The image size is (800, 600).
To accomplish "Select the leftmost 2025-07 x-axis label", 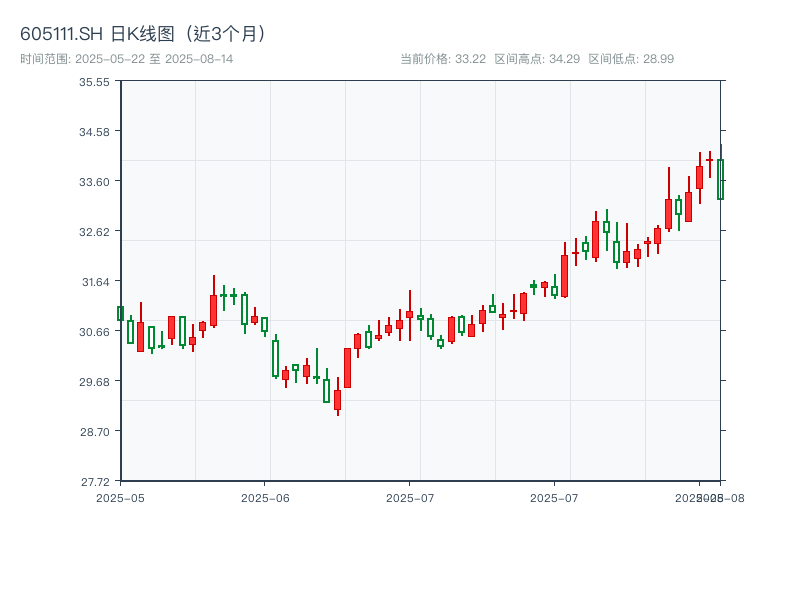I will pyautogui.click(x=410, y=497).
